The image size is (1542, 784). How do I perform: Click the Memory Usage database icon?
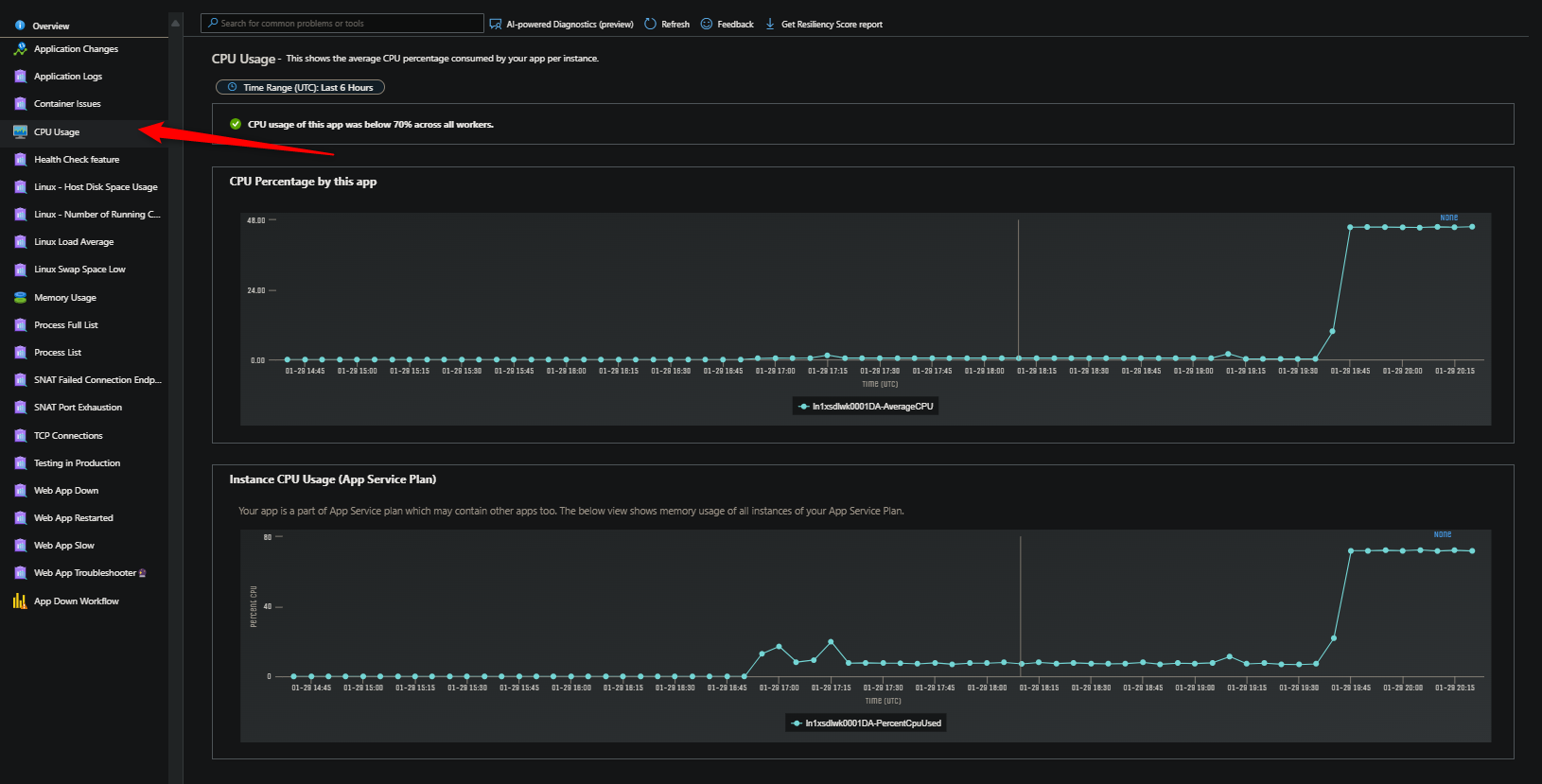pos(20,298)
